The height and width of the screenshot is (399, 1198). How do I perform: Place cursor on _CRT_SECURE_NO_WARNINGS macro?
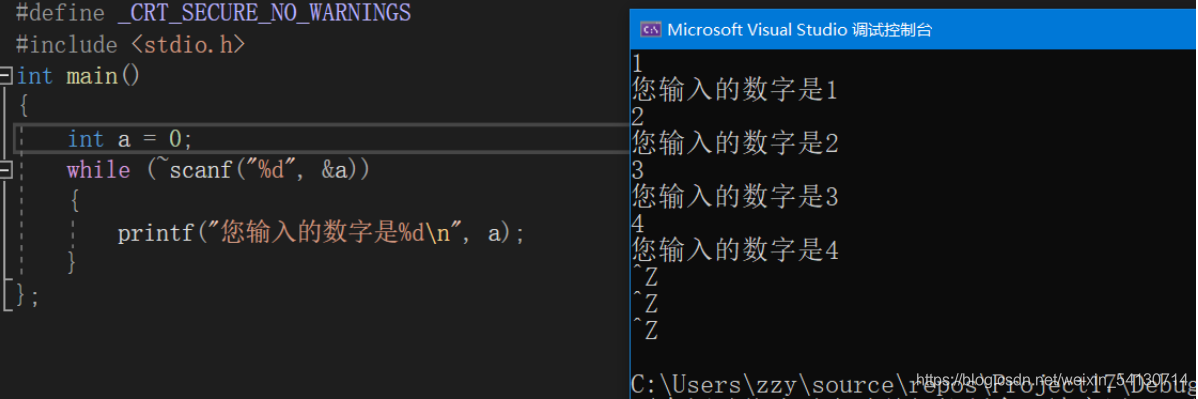[x=264, y=13]
